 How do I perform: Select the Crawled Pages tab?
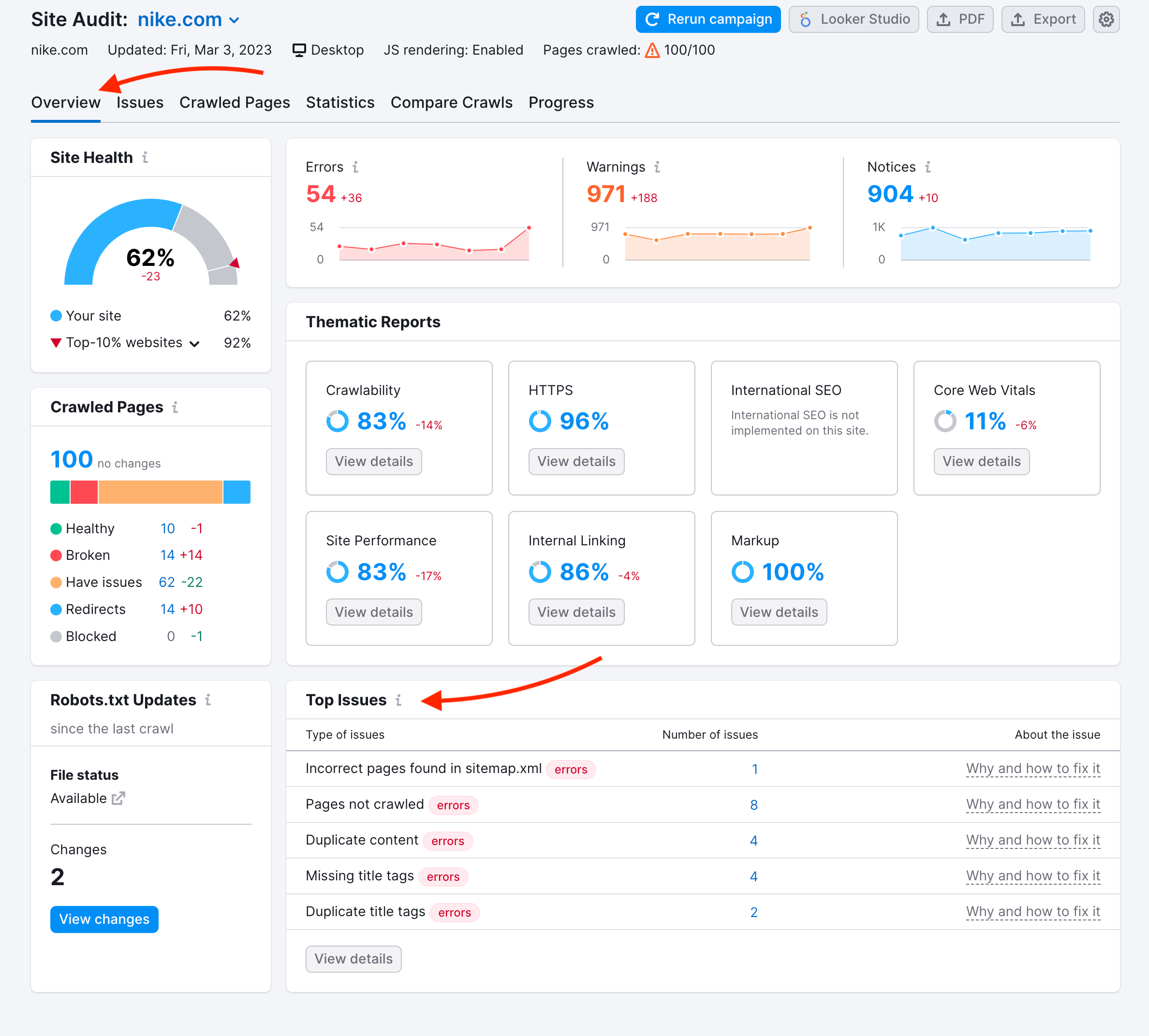[x=235, y=102]
